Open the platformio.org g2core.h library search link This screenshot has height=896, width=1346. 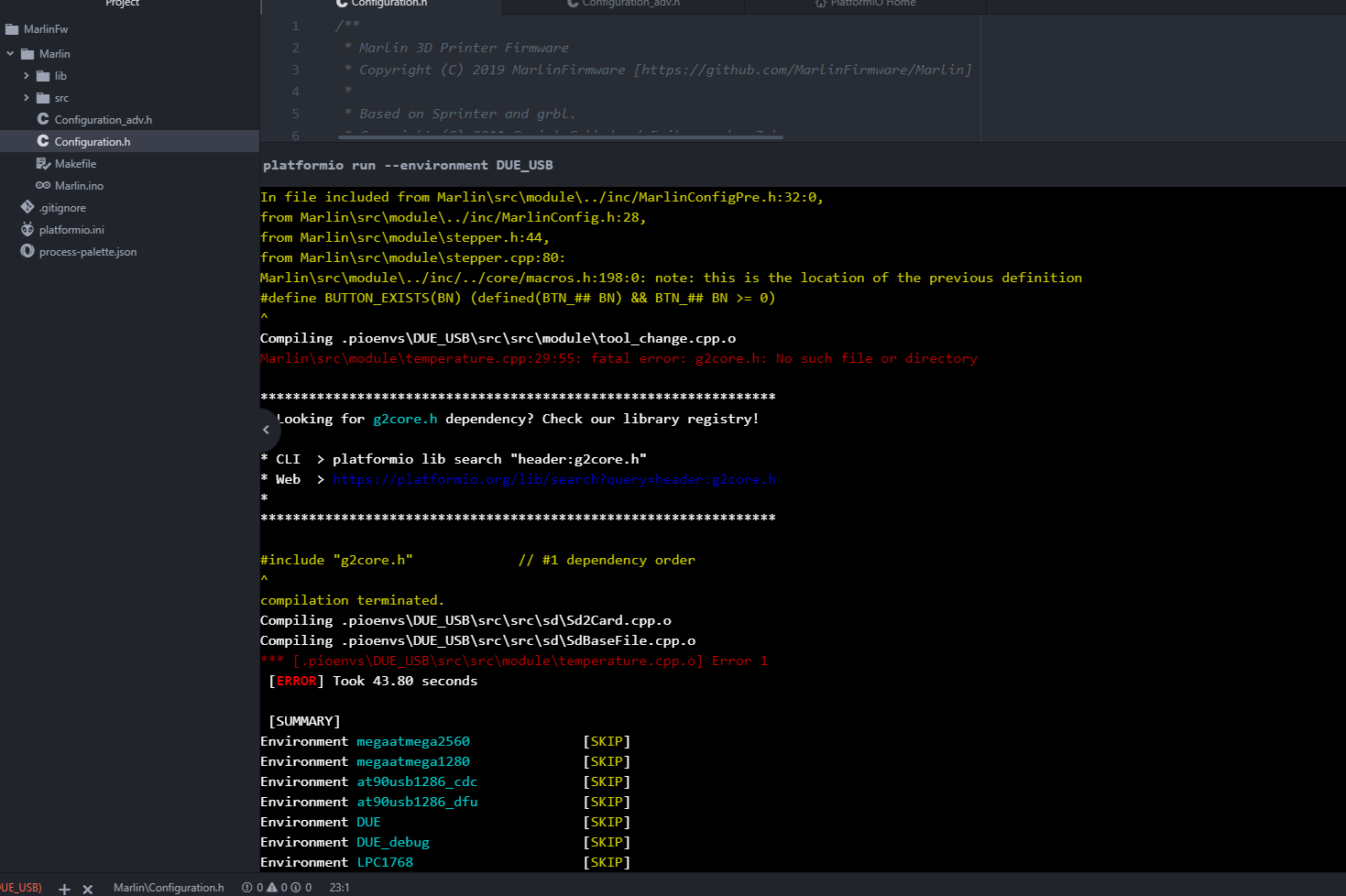553,479
